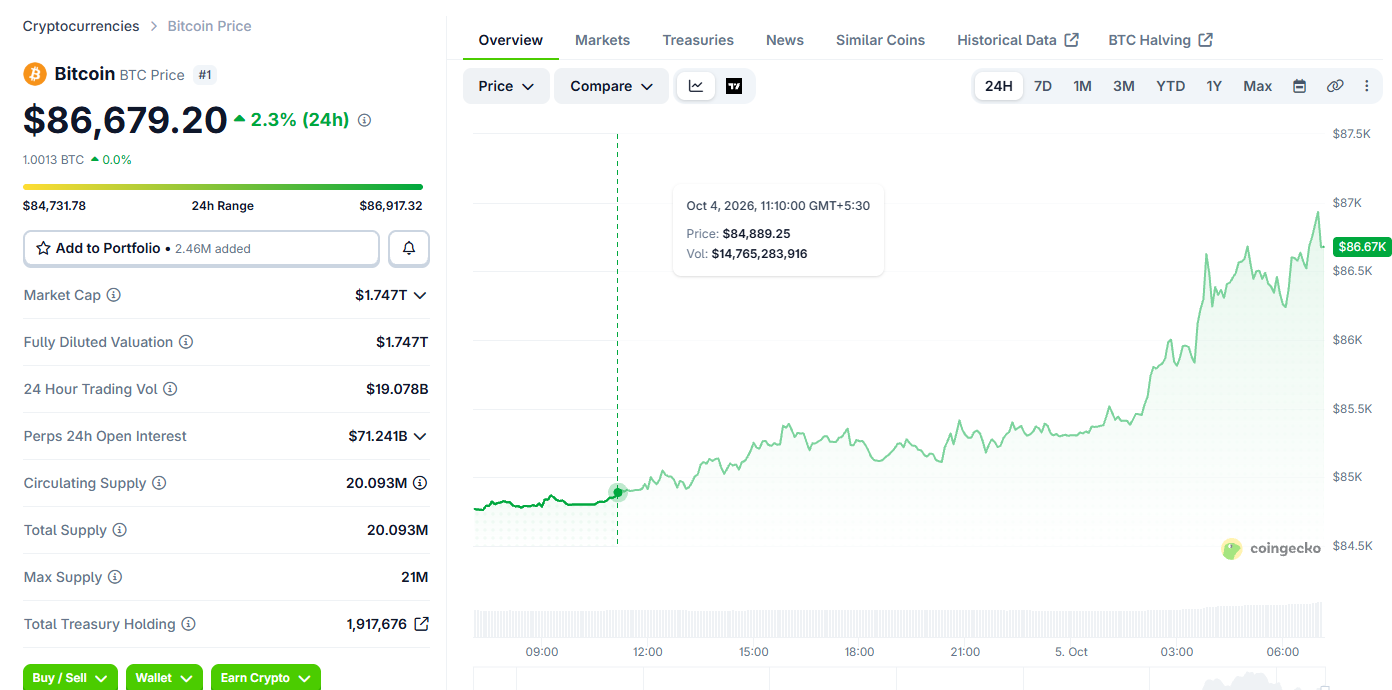Switch to line chart view icon
The image size is (1392, 690).
click(696, 86)
